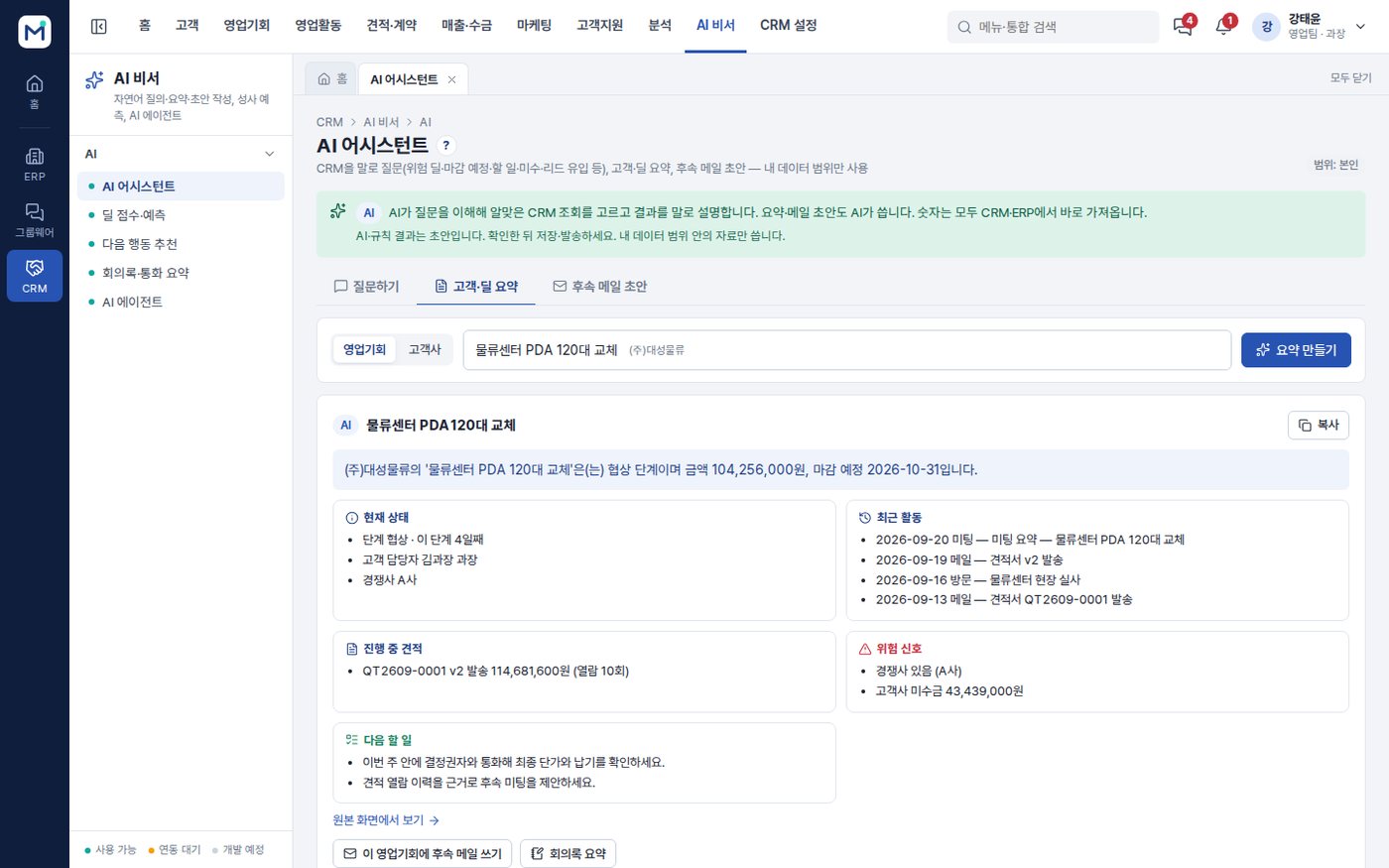The width and height of the screenshot is (1389, 868).
Task: Open the notifications bell
Action: (1223, 27)
